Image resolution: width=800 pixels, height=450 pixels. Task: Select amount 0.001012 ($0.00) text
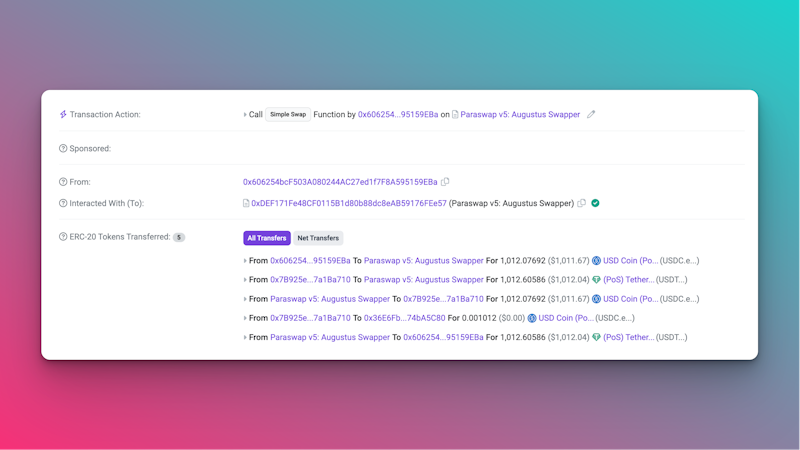click(x=493, y=318)
